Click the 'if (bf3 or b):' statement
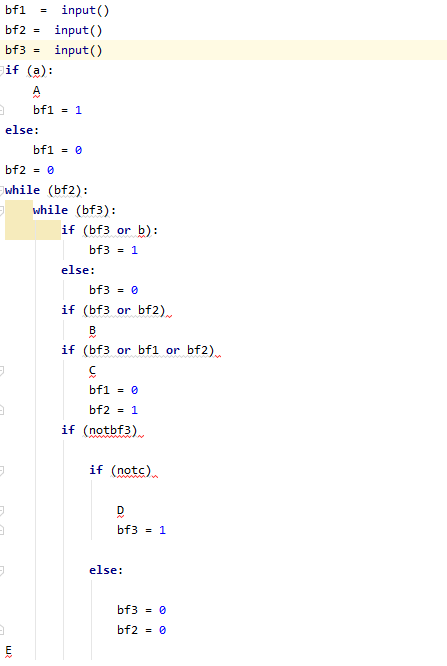The width and height of the screenshot is (447, 666). [x=110, y=230]
